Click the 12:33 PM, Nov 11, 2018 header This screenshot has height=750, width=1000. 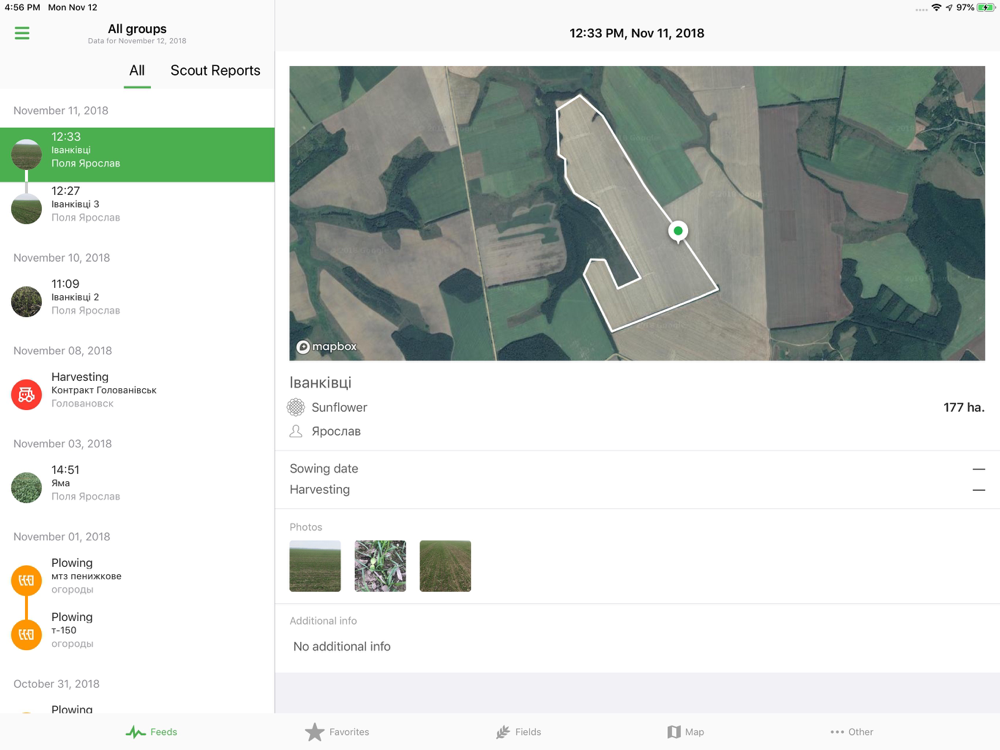[636, 33]
